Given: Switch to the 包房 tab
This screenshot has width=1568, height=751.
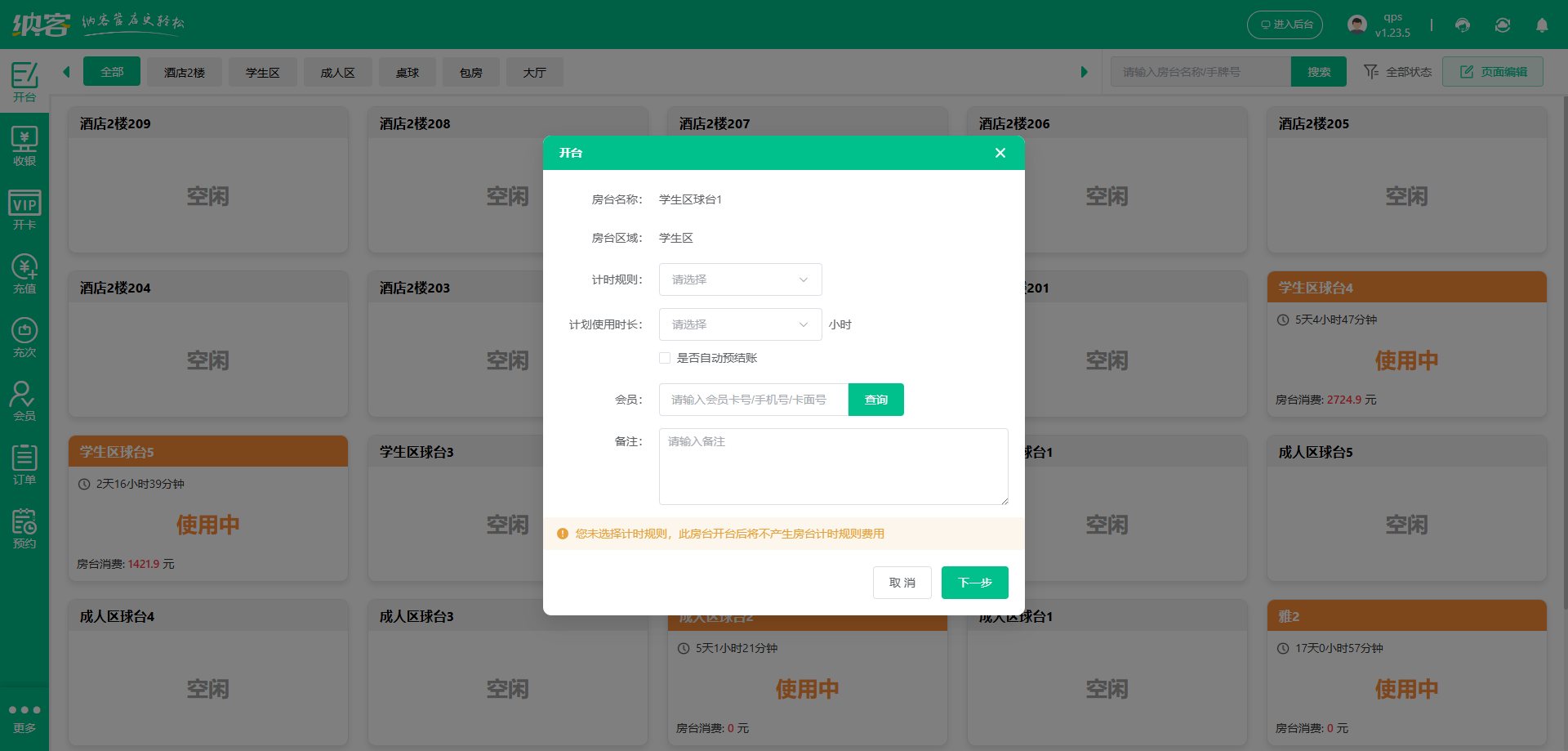Looking at the screenshot, I should 470,72.
